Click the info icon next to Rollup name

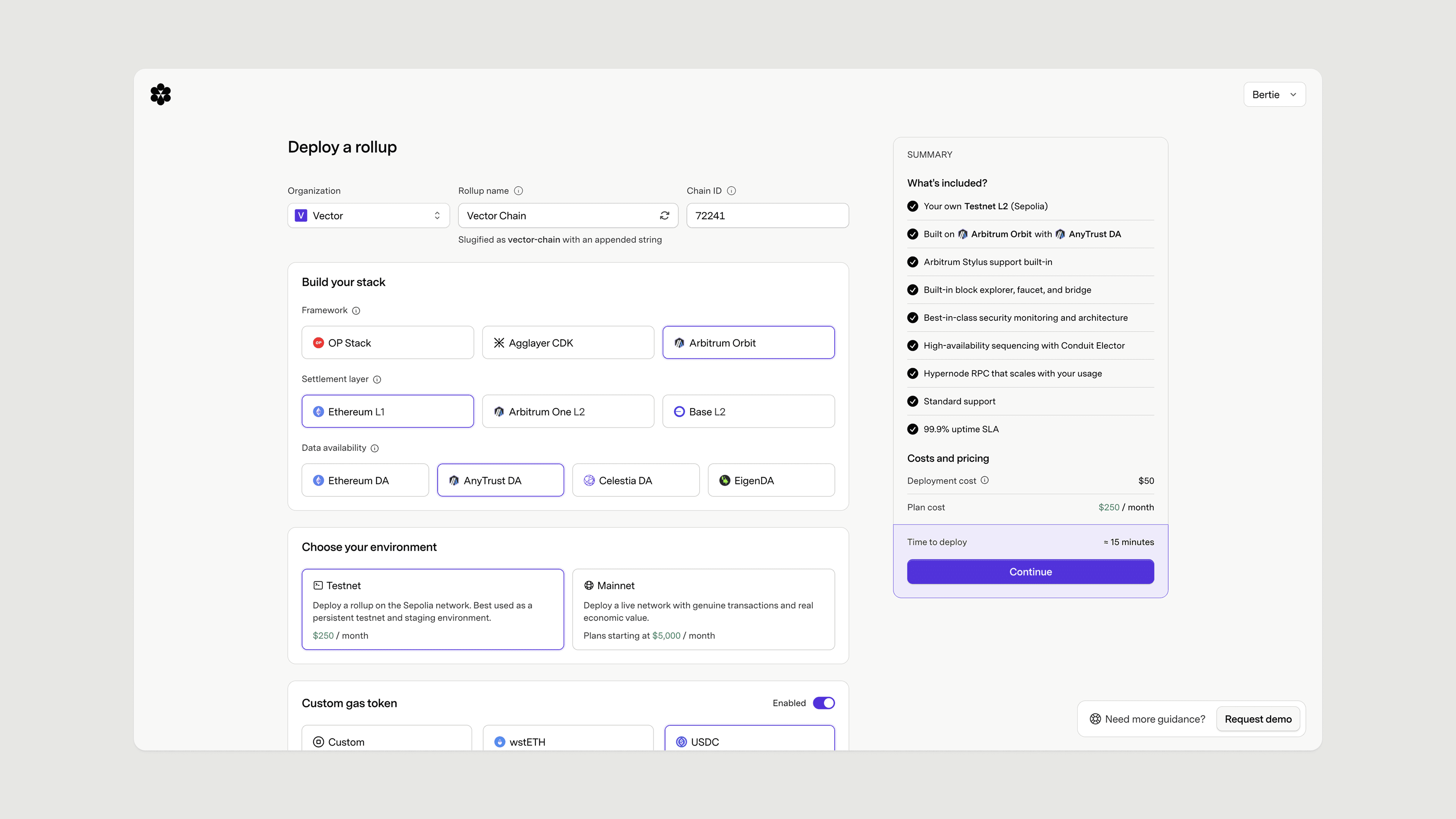[x=518, y=190]
